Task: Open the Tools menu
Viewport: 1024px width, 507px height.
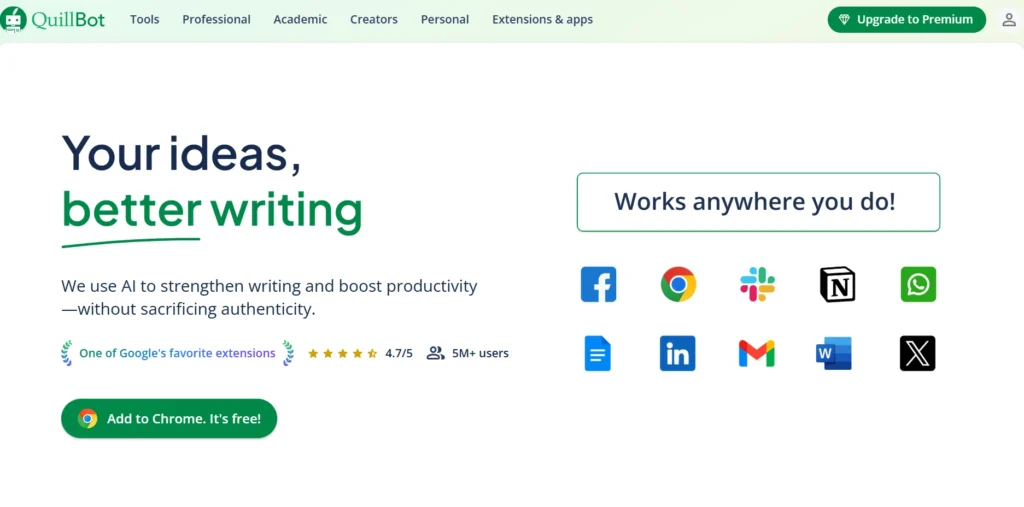Action: coord(144,19)
